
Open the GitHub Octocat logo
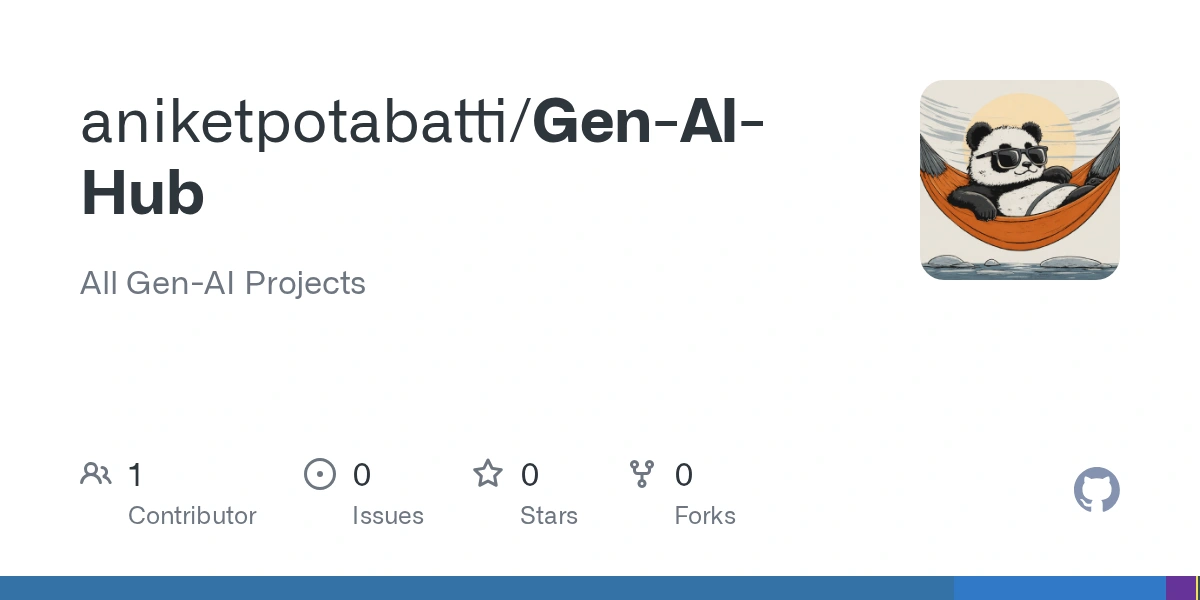(1097, 490)
